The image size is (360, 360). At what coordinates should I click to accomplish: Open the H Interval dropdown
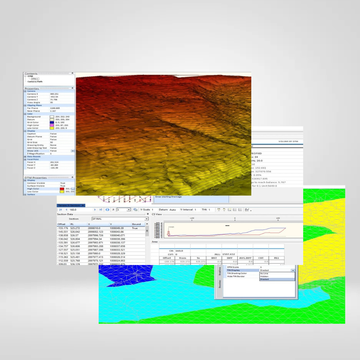pos(195,209)
